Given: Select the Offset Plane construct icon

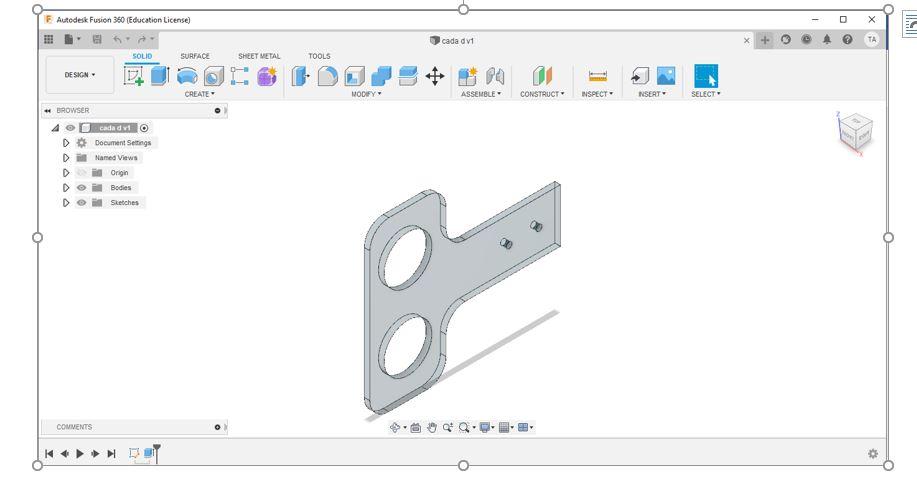Looking at the screenshot, I should (542, 76).
